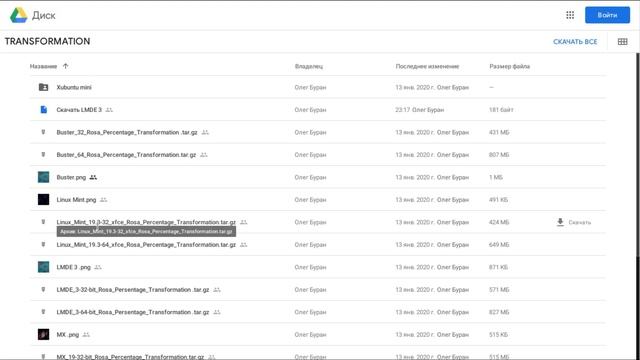
Task: Click shared icon next to LMDE_3-32-bit archive
Action: click(x=217, y=289)
